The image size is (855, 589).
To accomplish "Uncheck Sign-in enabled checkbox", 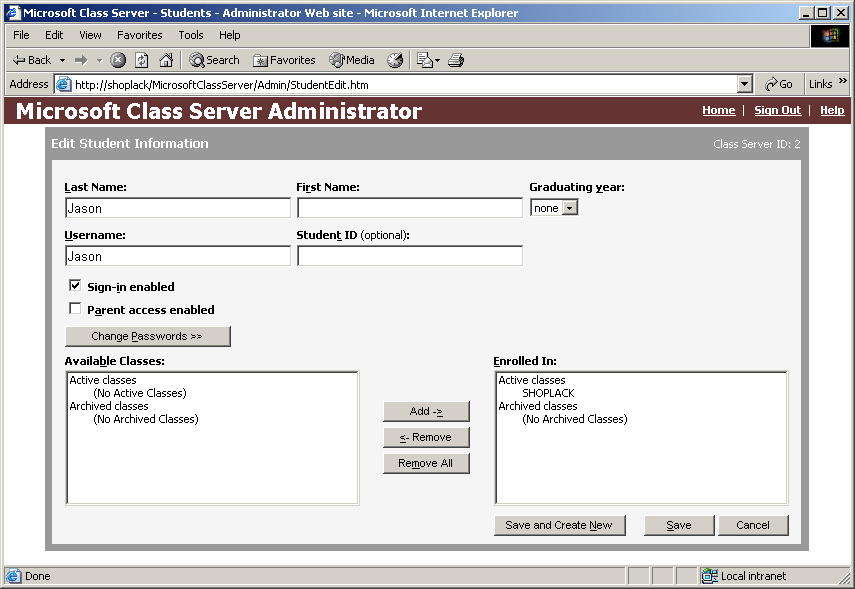I will (x=75, y=285).
